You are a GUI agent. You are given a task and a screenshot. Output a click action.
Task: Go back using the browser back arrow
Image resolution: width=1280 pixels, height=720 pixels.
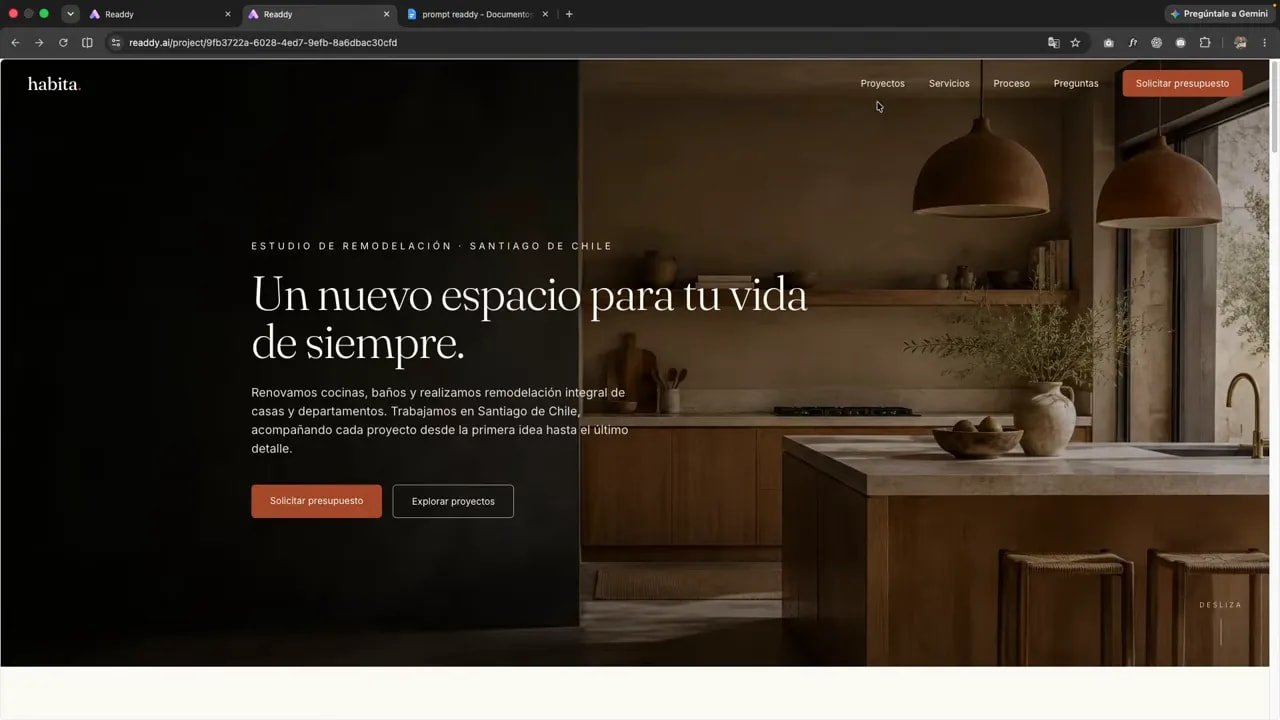(15, 43)
